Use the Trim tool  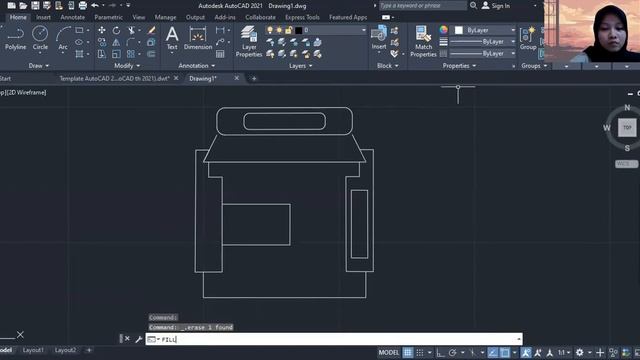[x=131, y=30]
